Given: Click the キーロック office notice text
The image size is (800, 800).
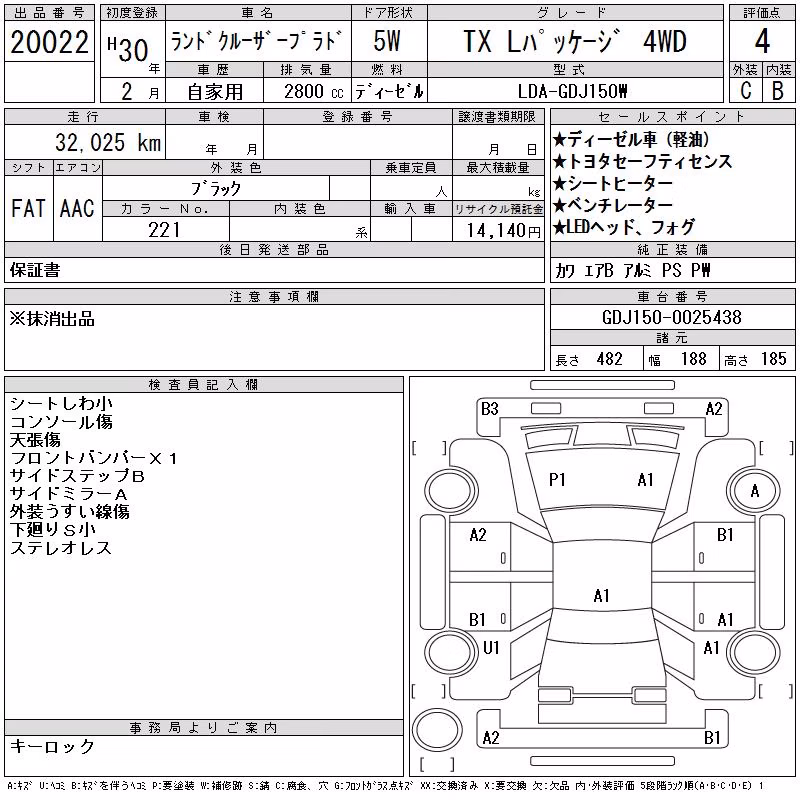Looking at the screenshot, I should tap(53, 746).
